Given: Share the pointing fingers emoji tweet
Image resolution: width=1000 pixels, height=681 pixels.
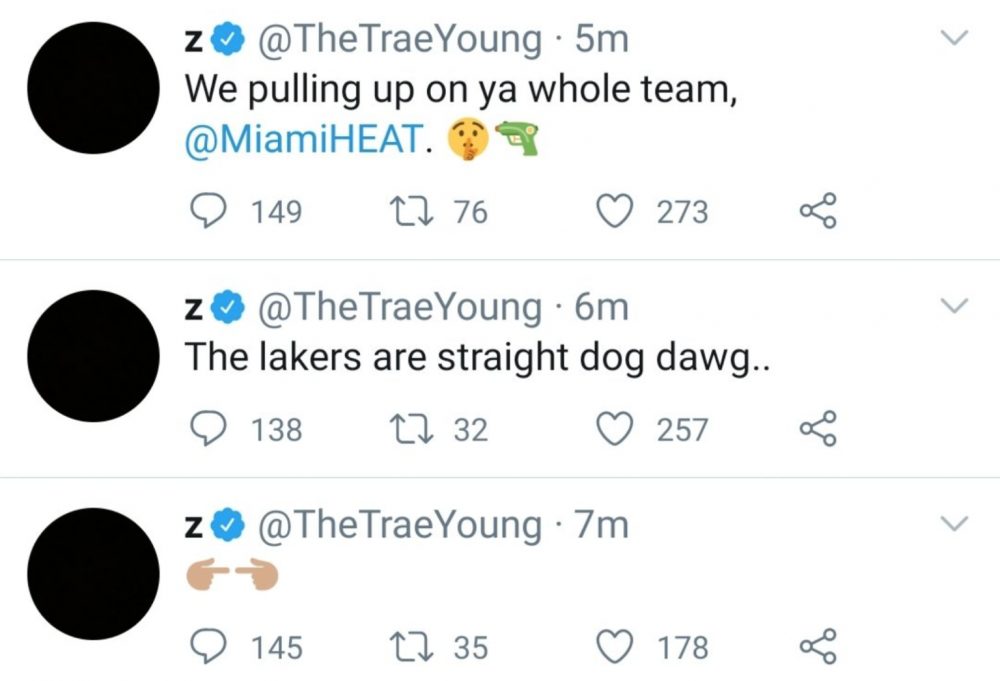Looking at the screenshot, I should 818,647.
